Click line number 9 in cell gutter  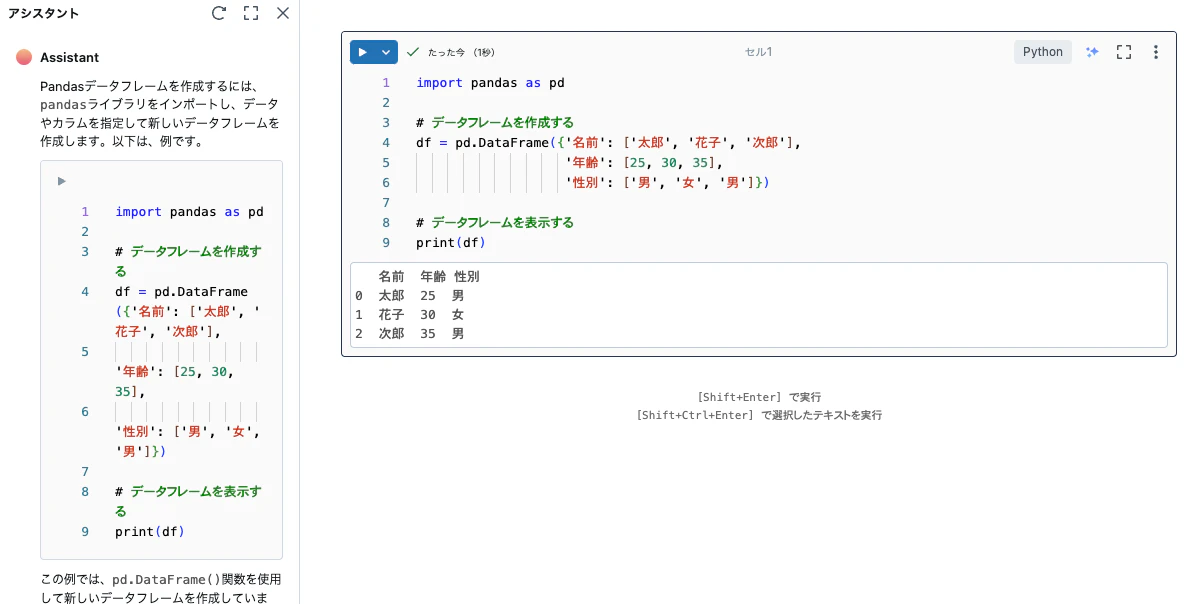click(386, 243)
